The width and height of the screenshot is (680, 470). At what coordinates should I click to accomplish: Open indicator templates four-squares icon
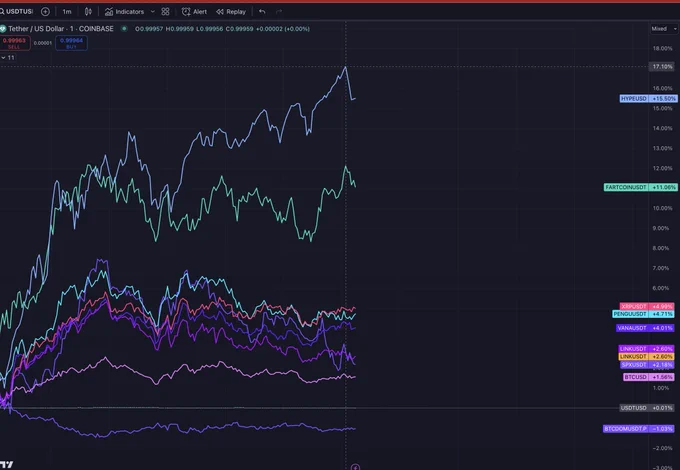coord(165,12)
